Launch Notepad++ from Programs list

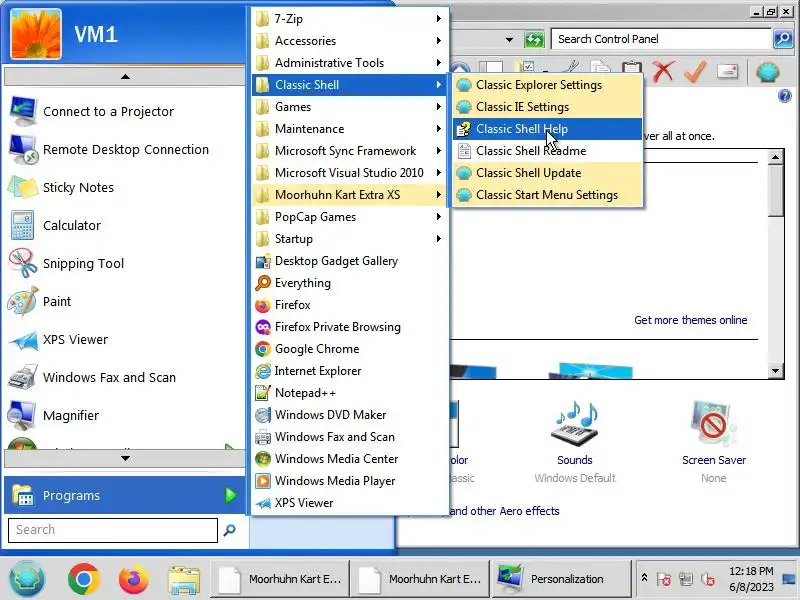point(349,392)
